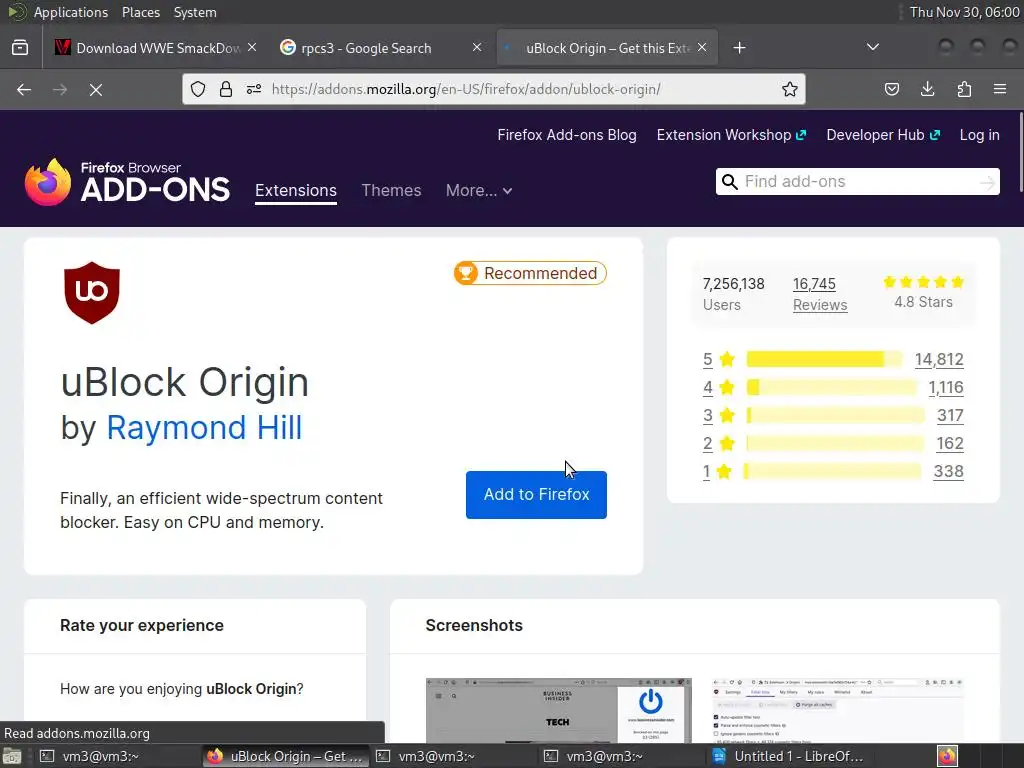
Task: Go back with the browser back arrow
Action: point(24,89)
